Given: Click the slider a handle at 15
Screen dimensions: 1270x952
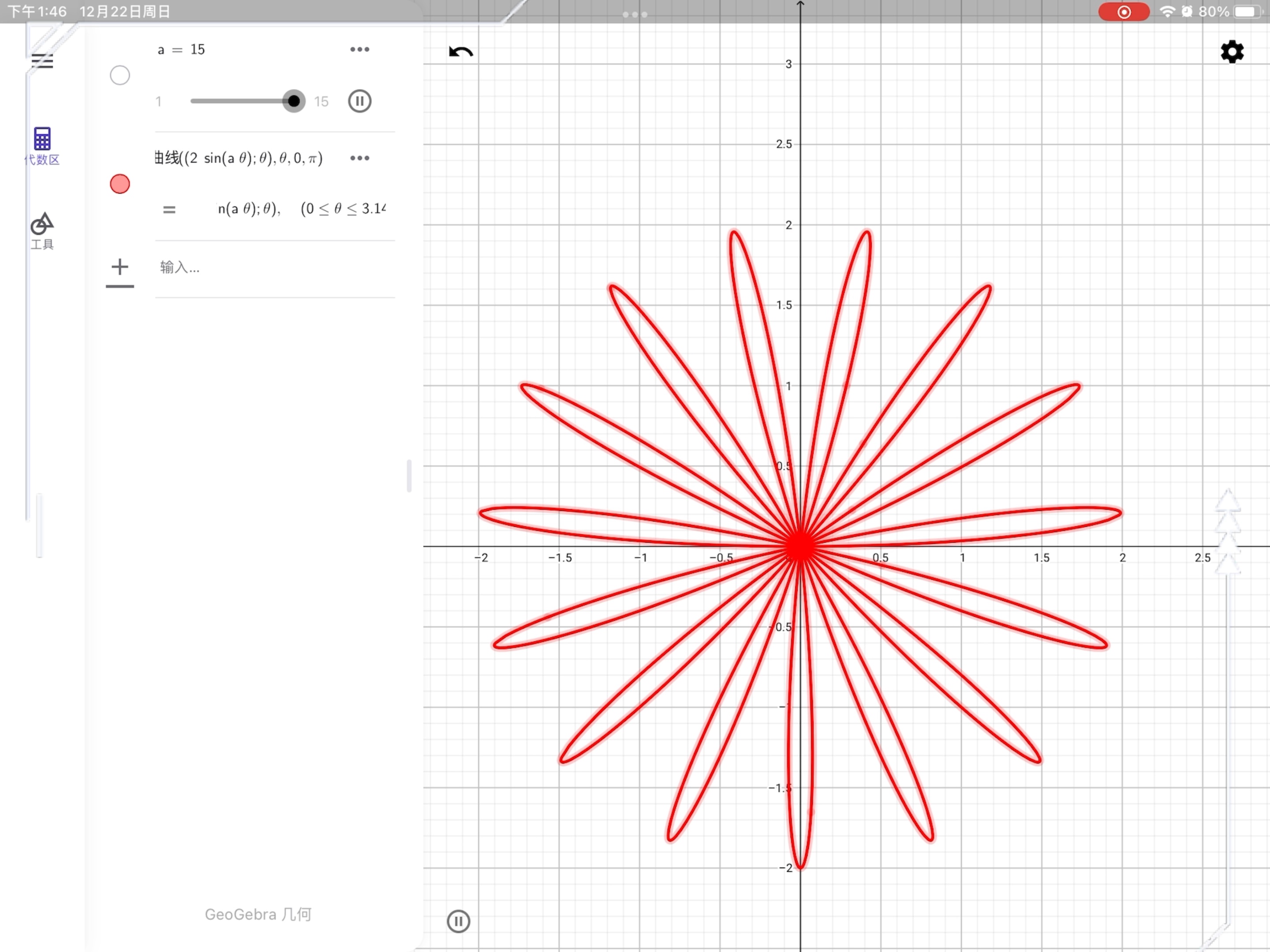Looking at the screenshot, I should pos(294,101).
